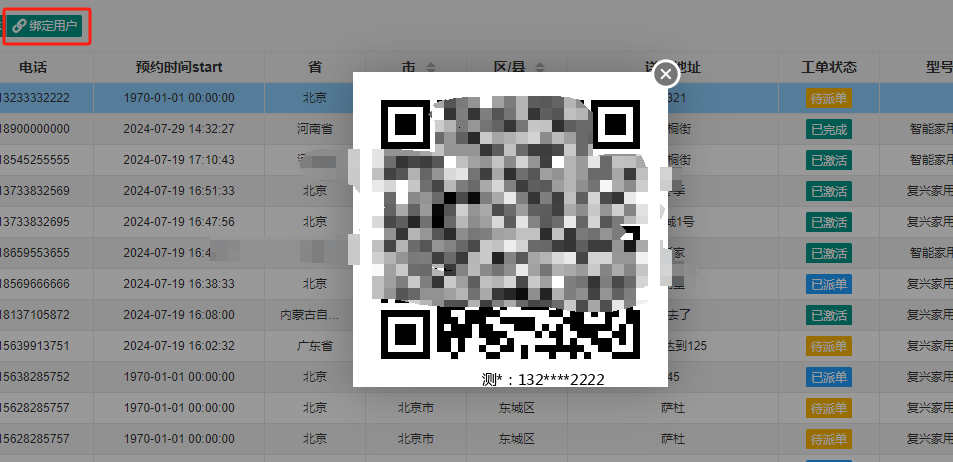Select phone number 18137105872

tap(35, 315)
